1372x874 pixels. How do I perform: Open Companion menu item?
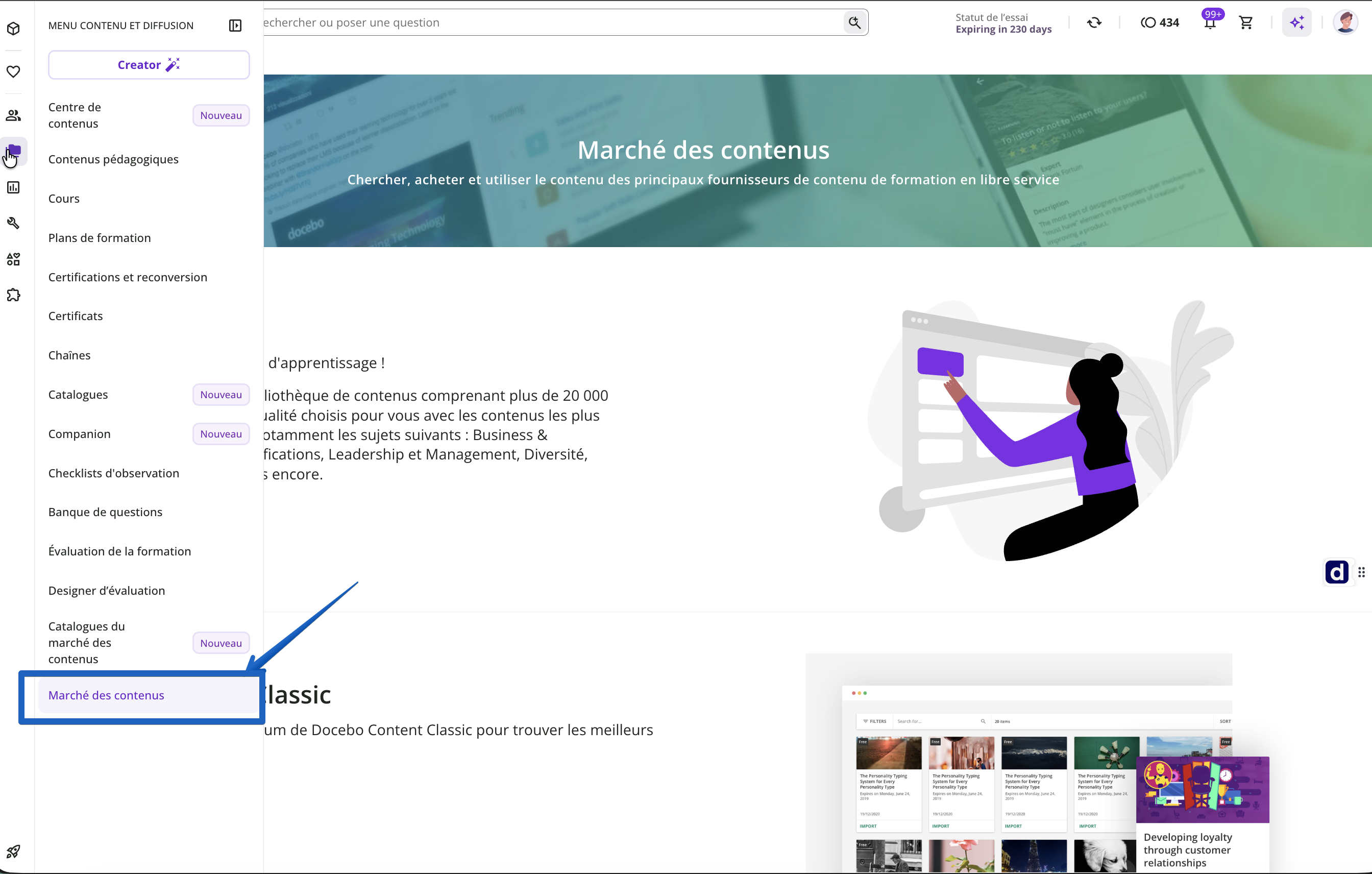(149, 433)
